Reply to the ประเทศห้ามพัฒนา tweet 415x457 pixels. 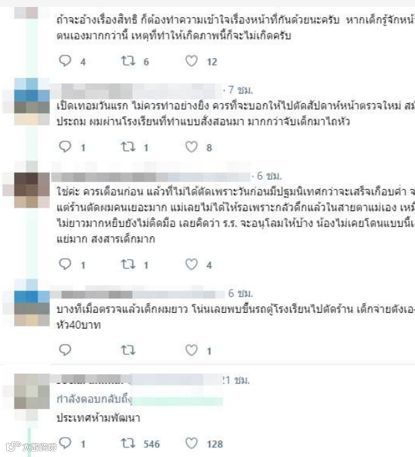tap(65, 443)
